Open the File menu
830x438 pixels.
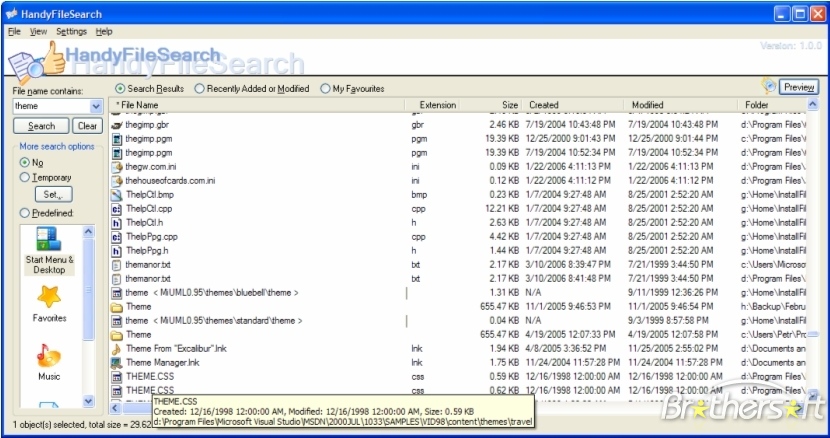click(14, 31)
